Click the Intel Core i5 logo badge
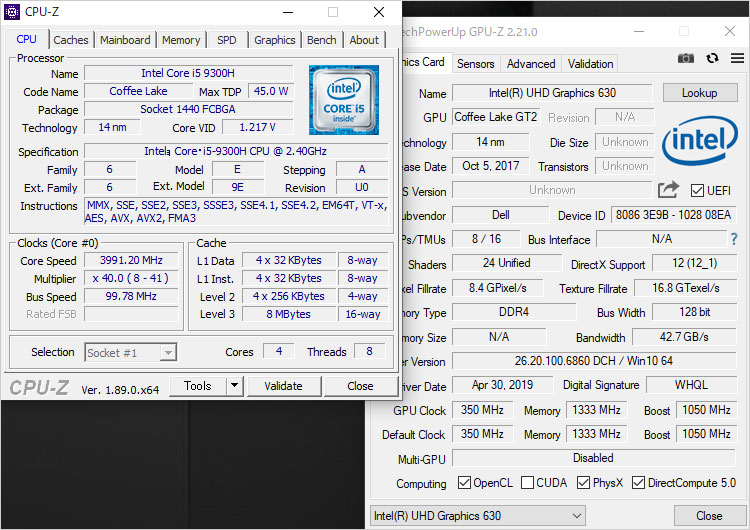 click(x=344, y=99)
